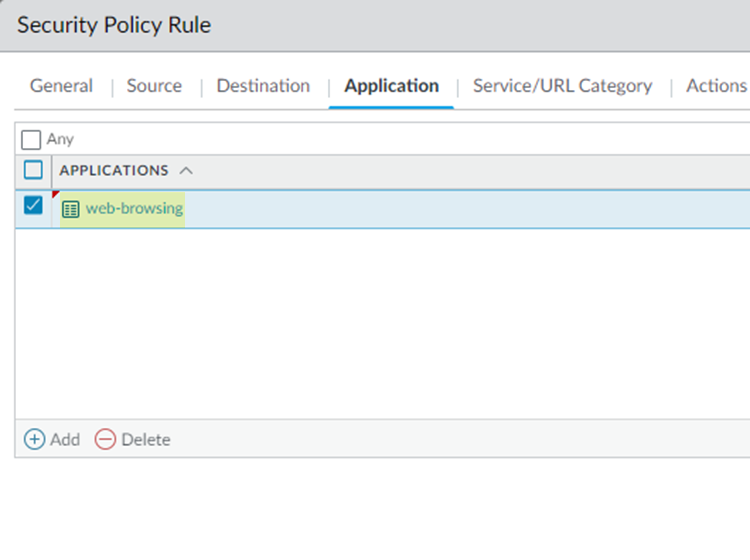This screenshot has width=750, height=560.
Task: Click the web-browsing application list icon
Action: (70, 209)
